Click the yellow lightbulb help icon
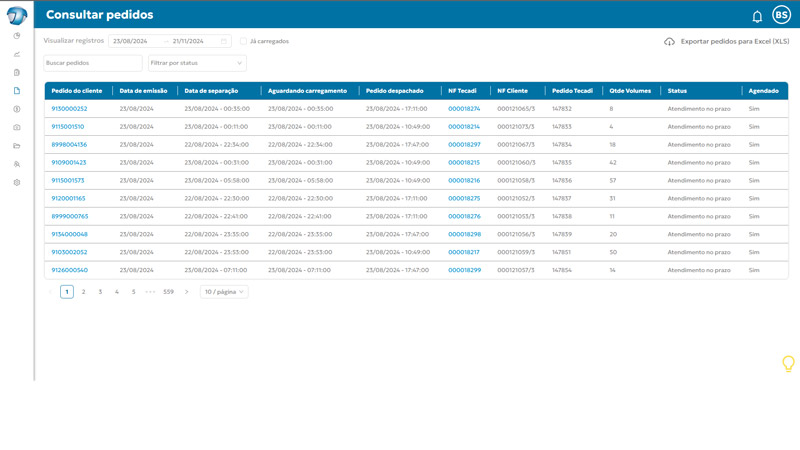 (788, 363)
